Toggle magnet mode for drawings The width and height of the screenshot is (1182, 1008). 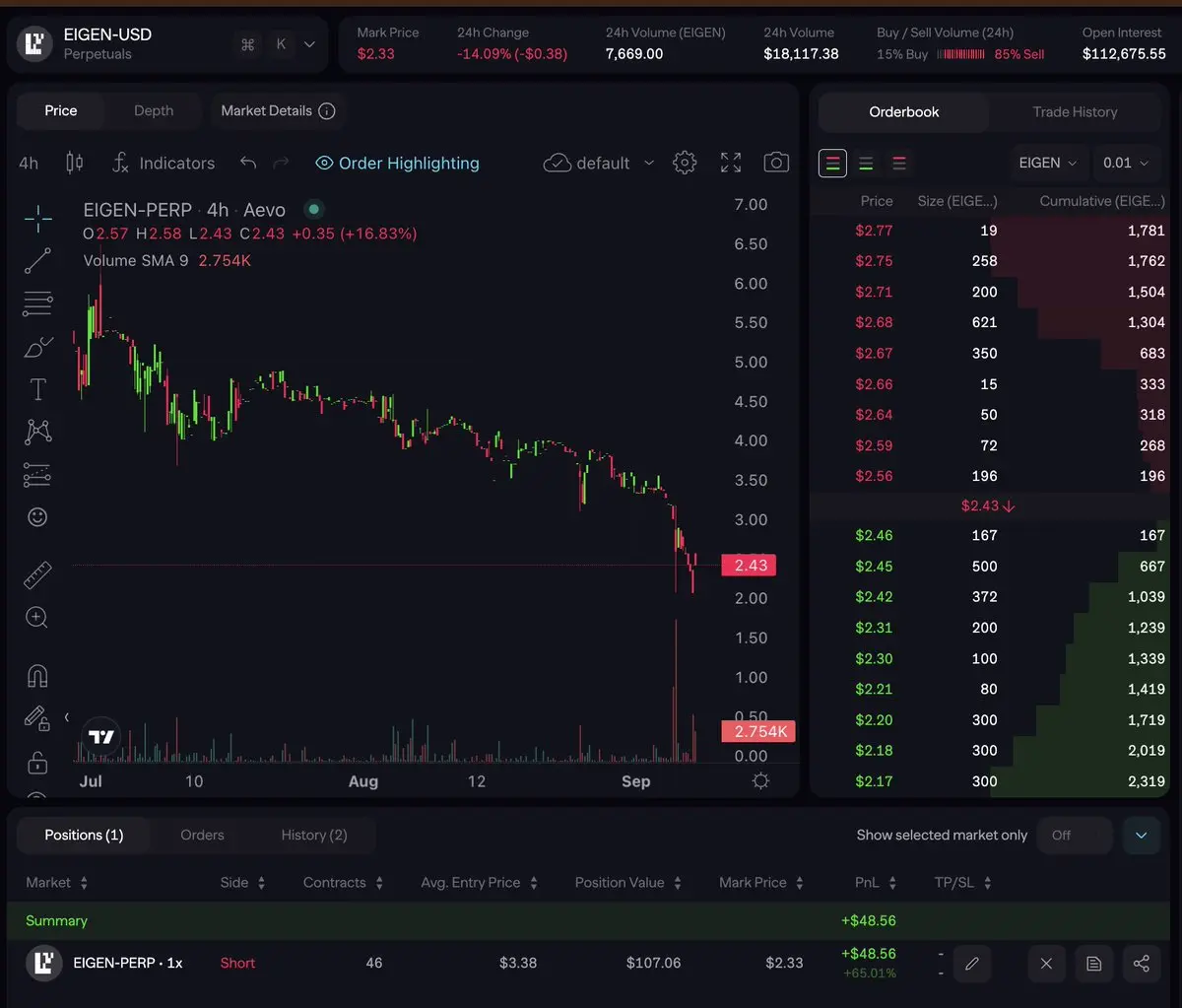(x=37, y=676)
